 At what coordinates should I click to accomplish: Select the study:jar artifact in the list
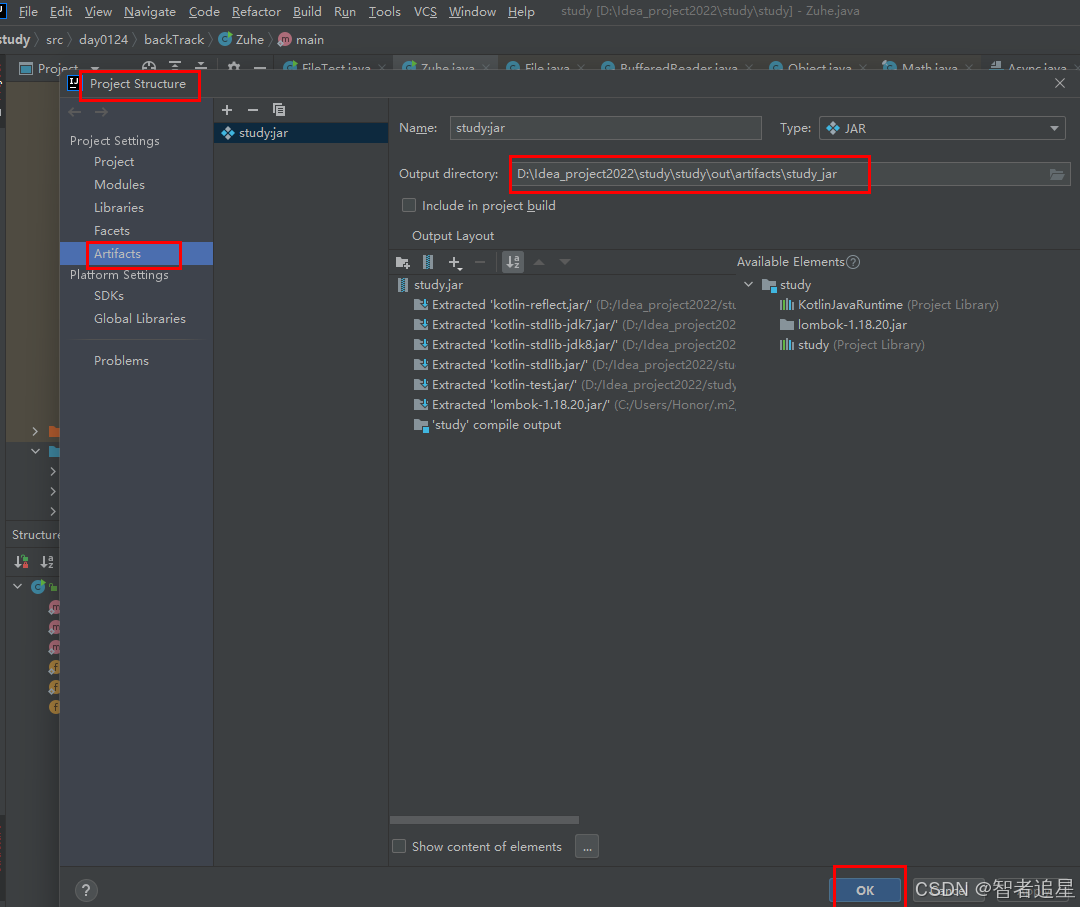(x=301, y=133)
